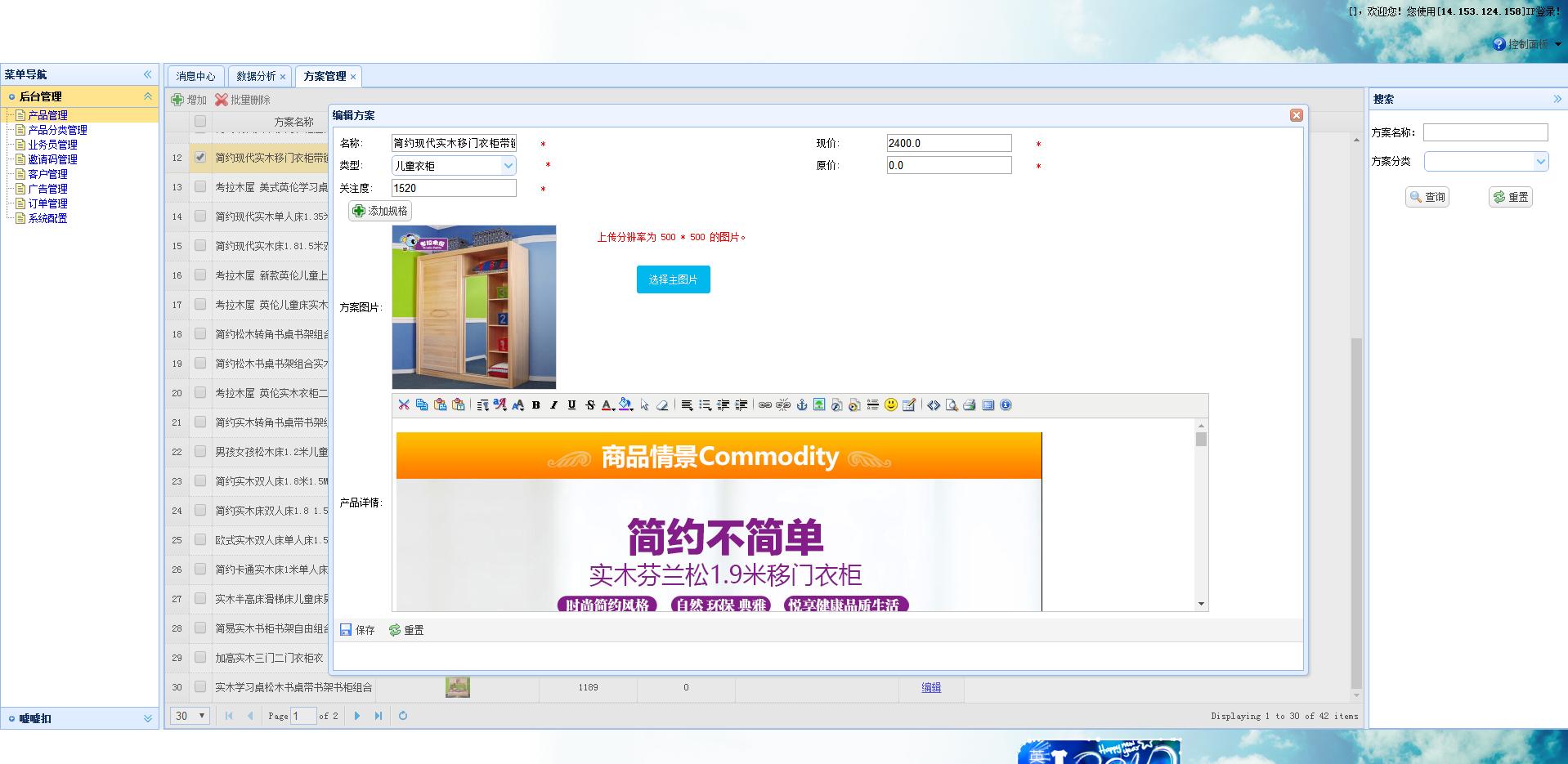Viewport: 1568px width, 764px height.
Task: Open the font size dropdown in editor
Action: [x=517, y=404]
